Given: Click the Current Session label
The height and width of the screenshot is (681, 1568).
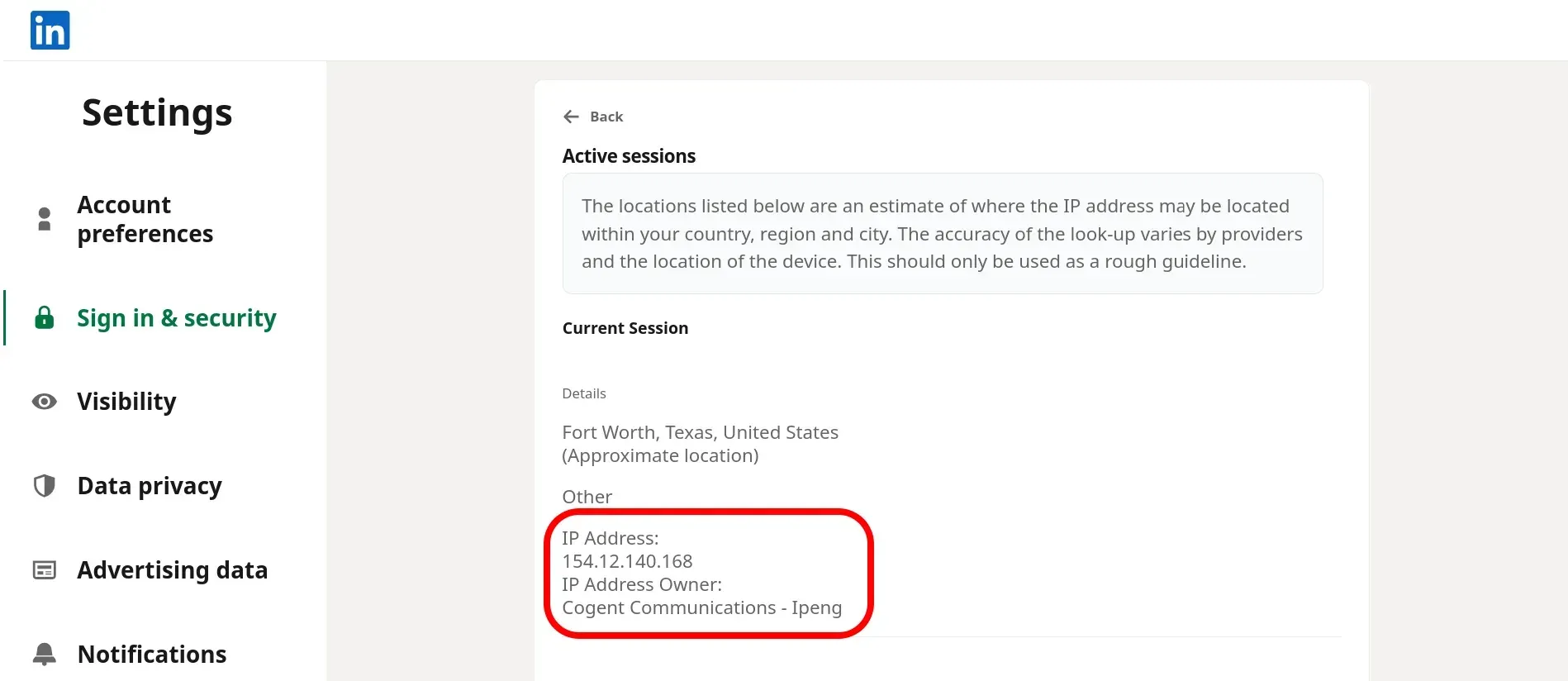Looking at the screenshot, I should point(625,328).
